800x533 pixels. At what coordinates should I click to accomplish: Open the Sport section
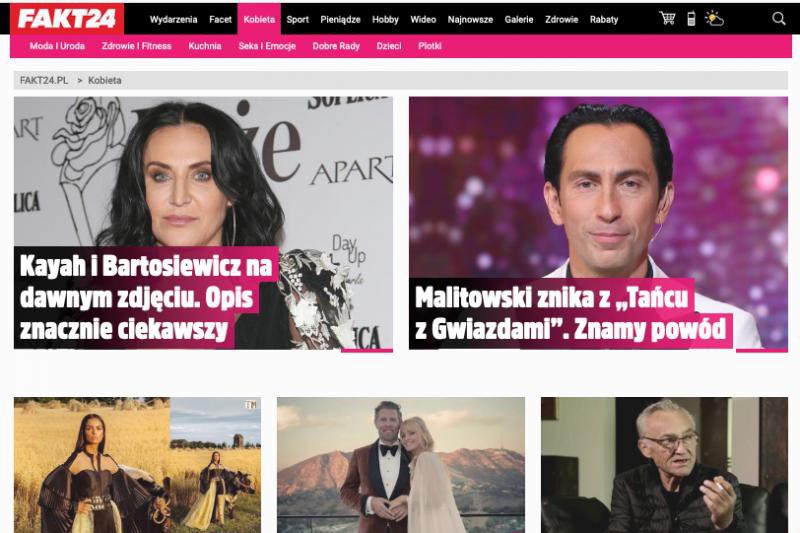(x=297, y=19)
